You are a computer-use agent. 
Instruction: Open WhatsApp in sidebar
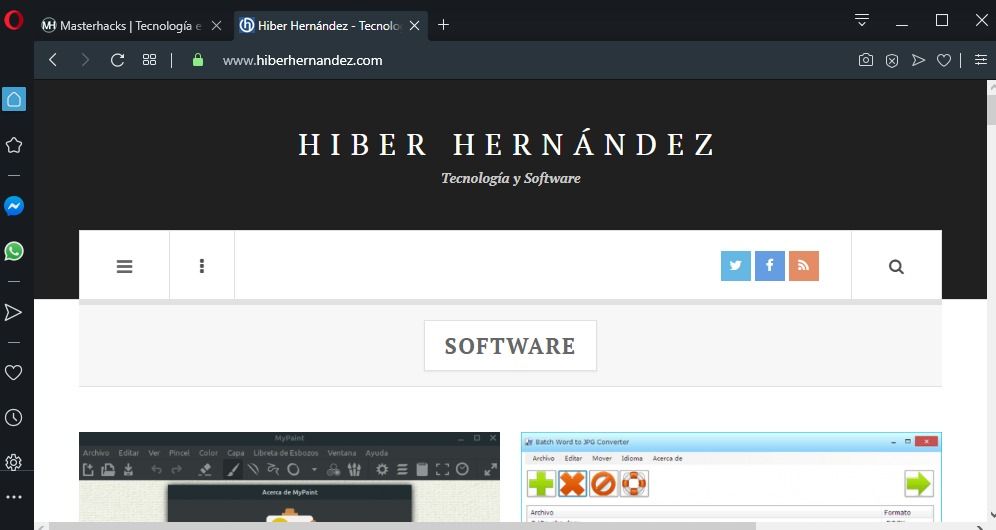[14, 251]
